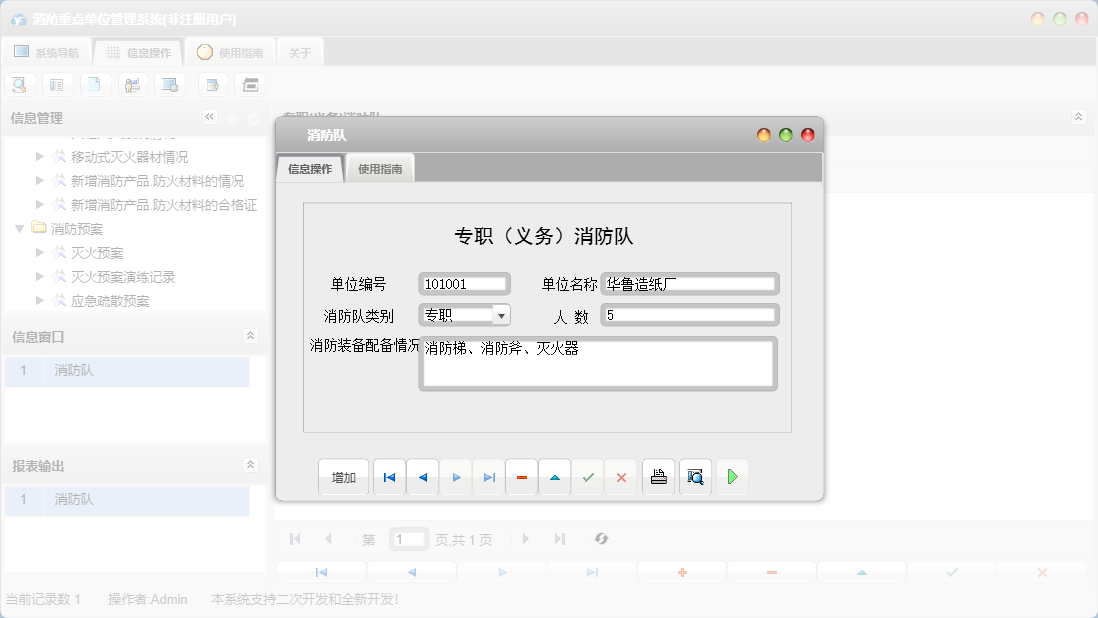Screen dimensions: 1098x618
Task: Click the 增加 button in the dialog
Action: coord(343,477)
